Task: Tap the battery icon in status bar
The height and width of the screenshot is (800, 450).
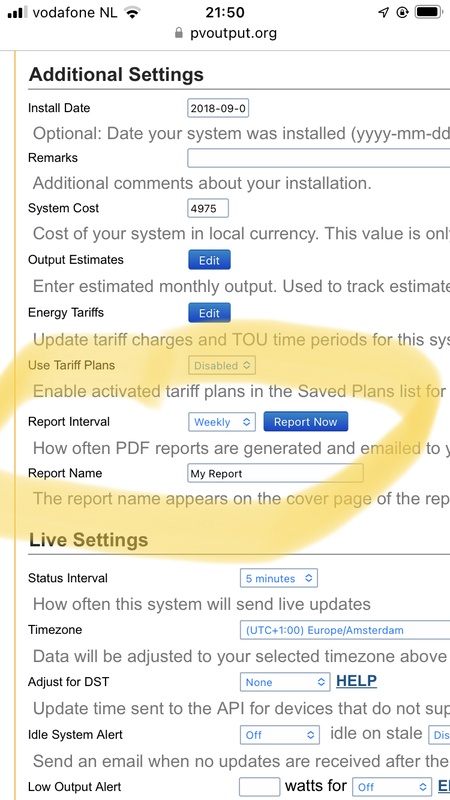Action: click(428, 12)
